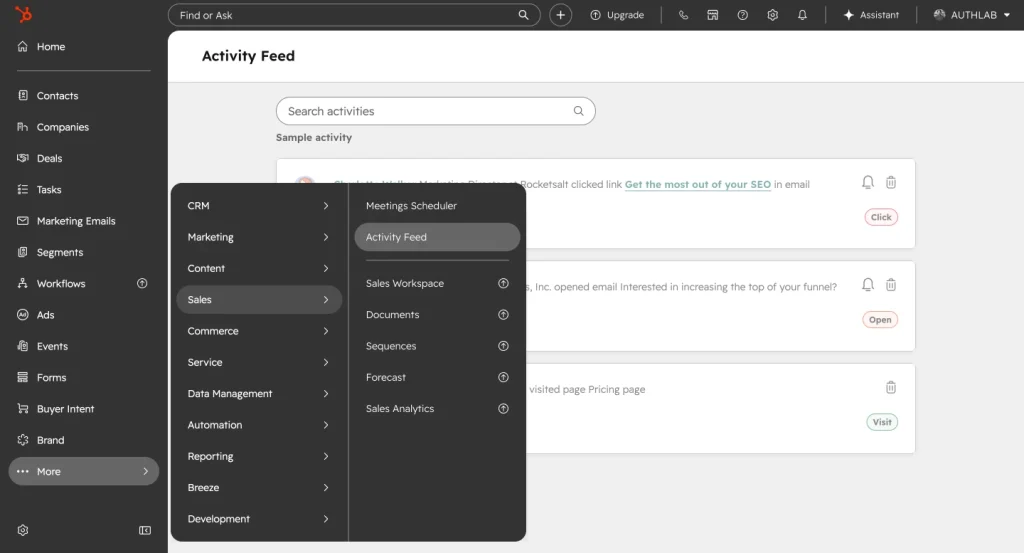Click the Workflows upgrade arrow icon
1024x553 pixels.
[x=142, y=283]
